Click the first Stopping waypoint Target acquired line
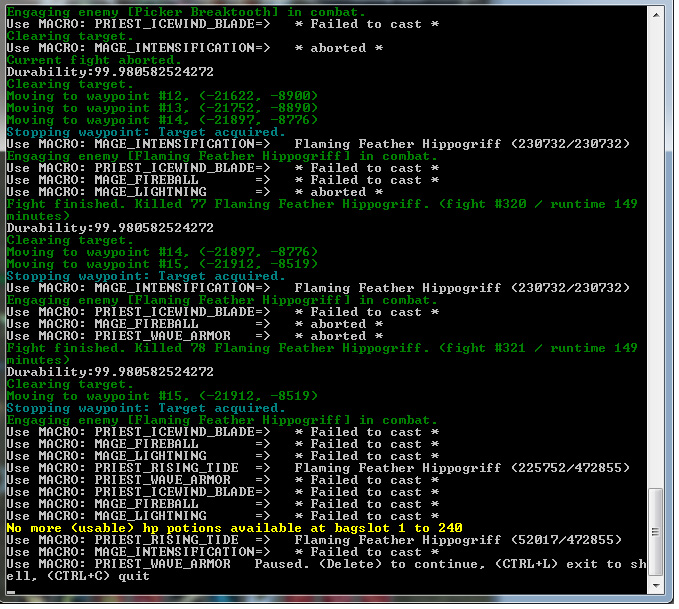This screenshot has height=609, width=679. coord(146,132)
